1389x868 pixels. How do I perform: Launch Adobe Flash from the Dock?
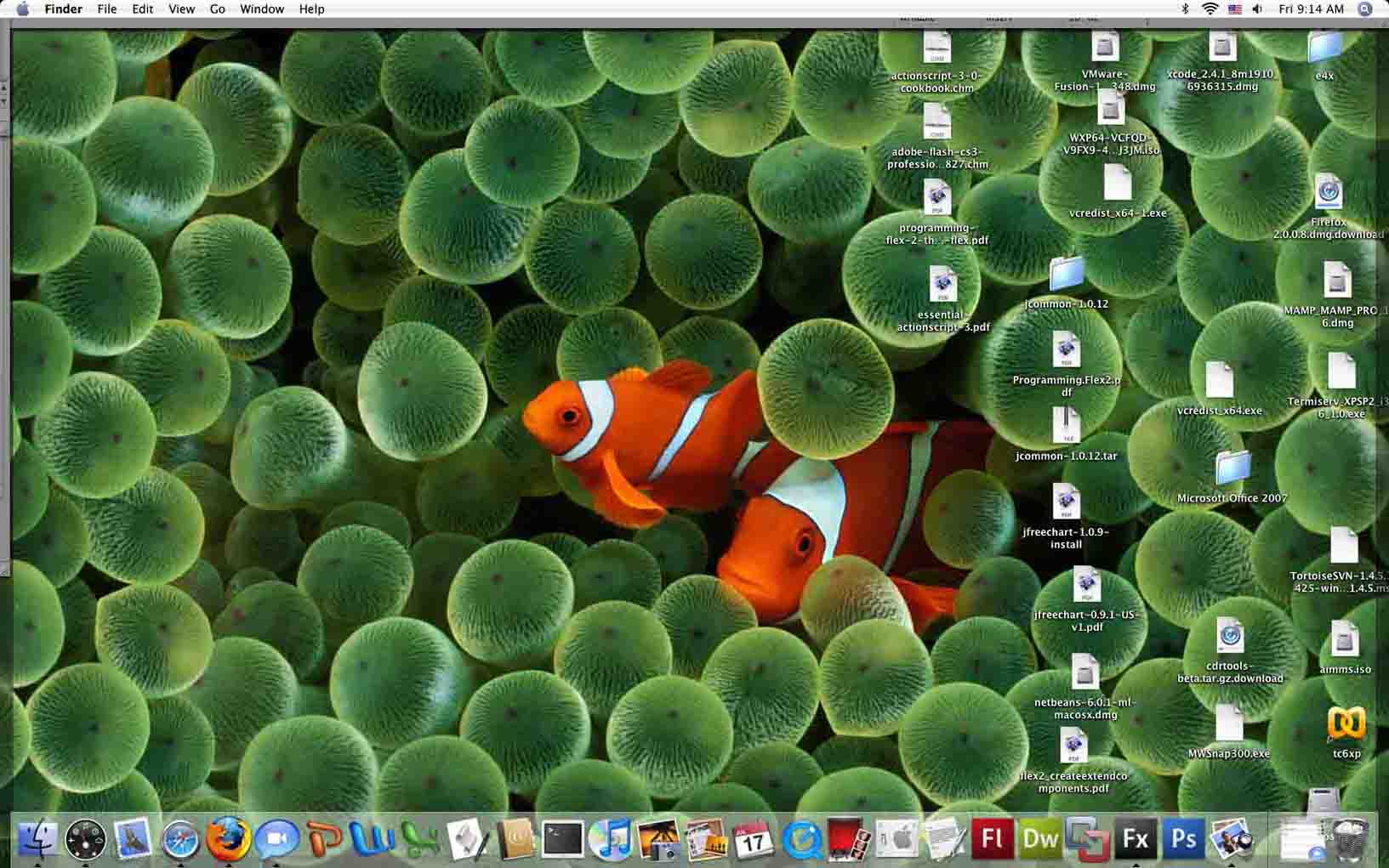992,840
